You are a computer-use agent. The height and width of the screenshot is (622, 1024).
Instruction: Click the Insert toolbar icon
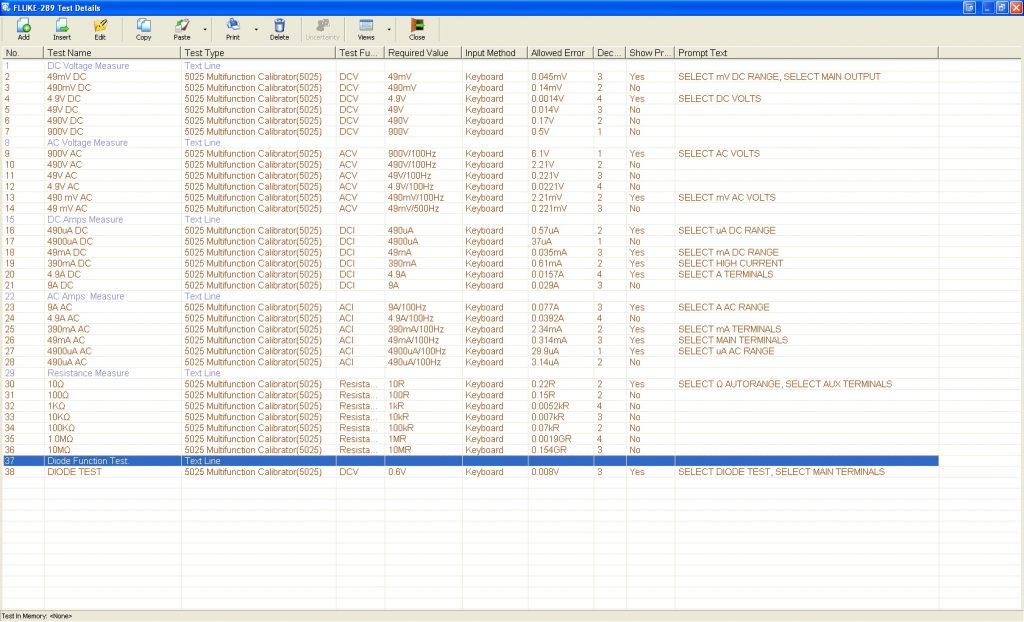tap(62, 25)
